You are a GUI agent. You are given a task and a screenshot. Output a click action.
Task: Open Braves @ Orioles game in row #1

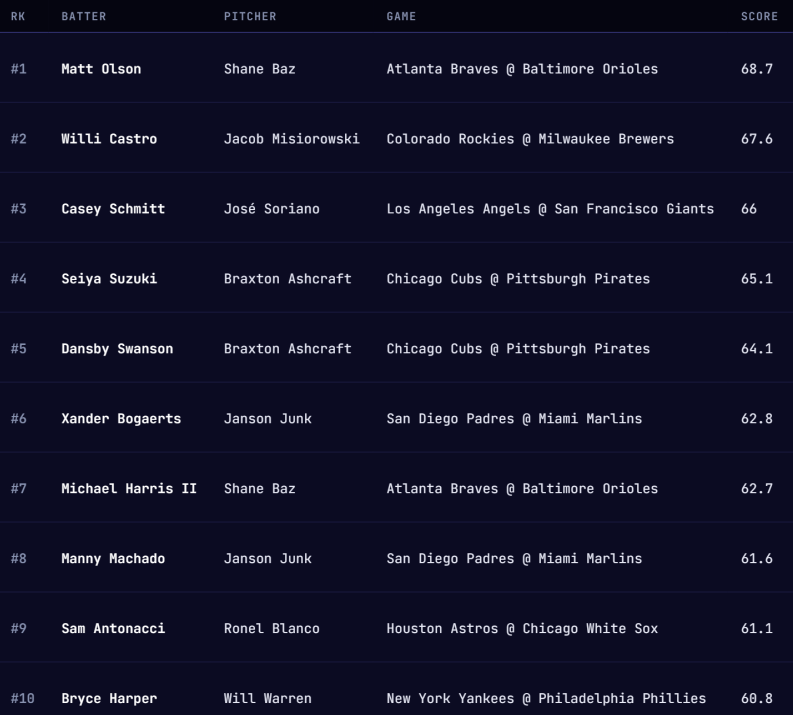coord(522,69)
